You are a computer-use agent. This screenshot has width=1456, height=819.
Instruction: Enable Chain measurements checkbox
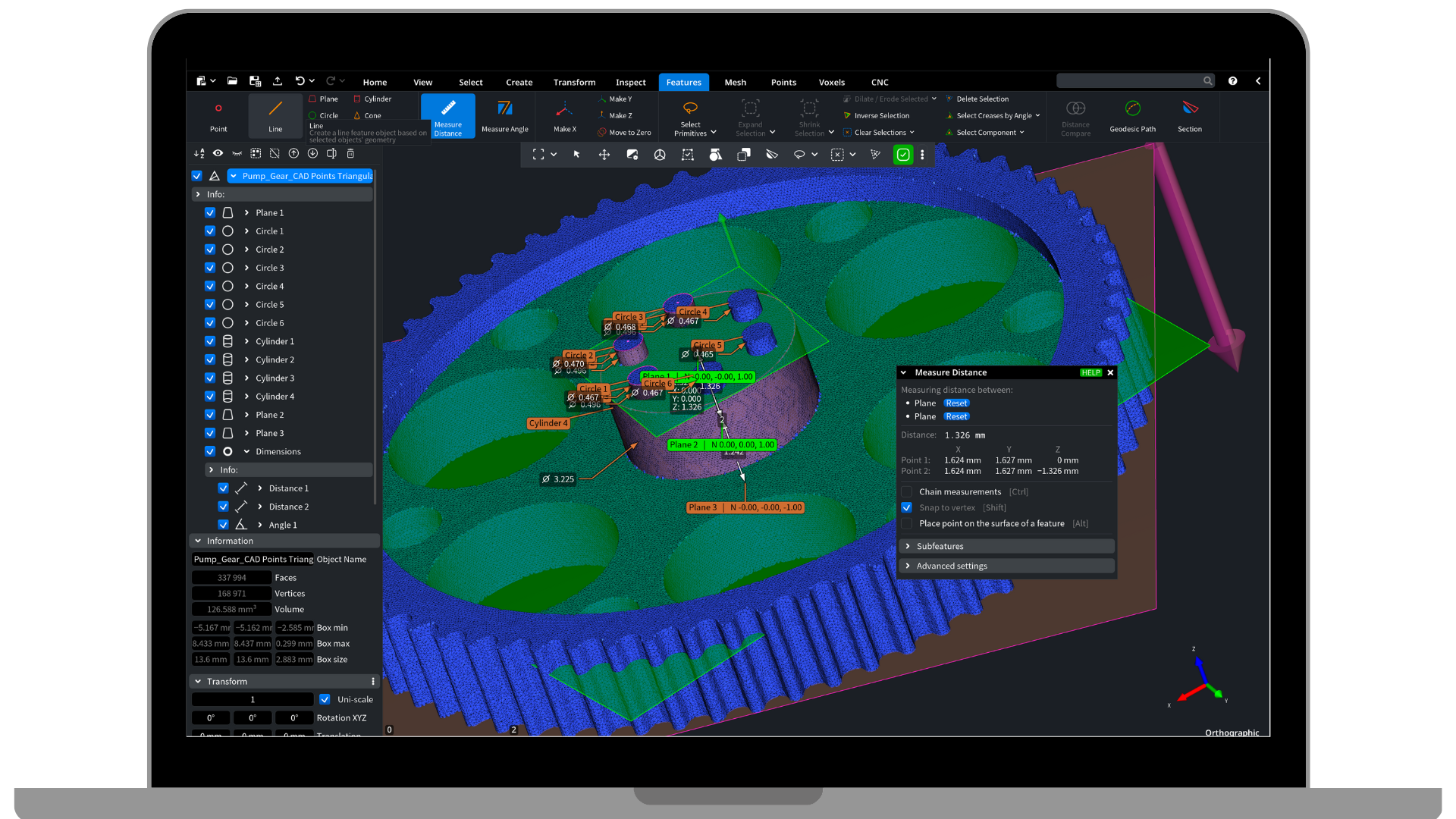(907, 492)
